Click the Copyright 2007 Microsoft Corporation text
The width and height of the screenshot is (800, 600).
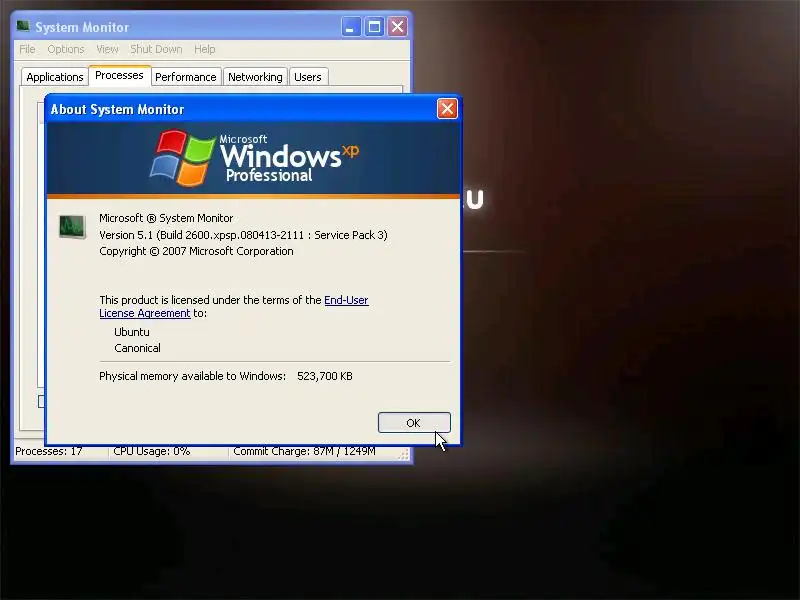click(196, 252)
